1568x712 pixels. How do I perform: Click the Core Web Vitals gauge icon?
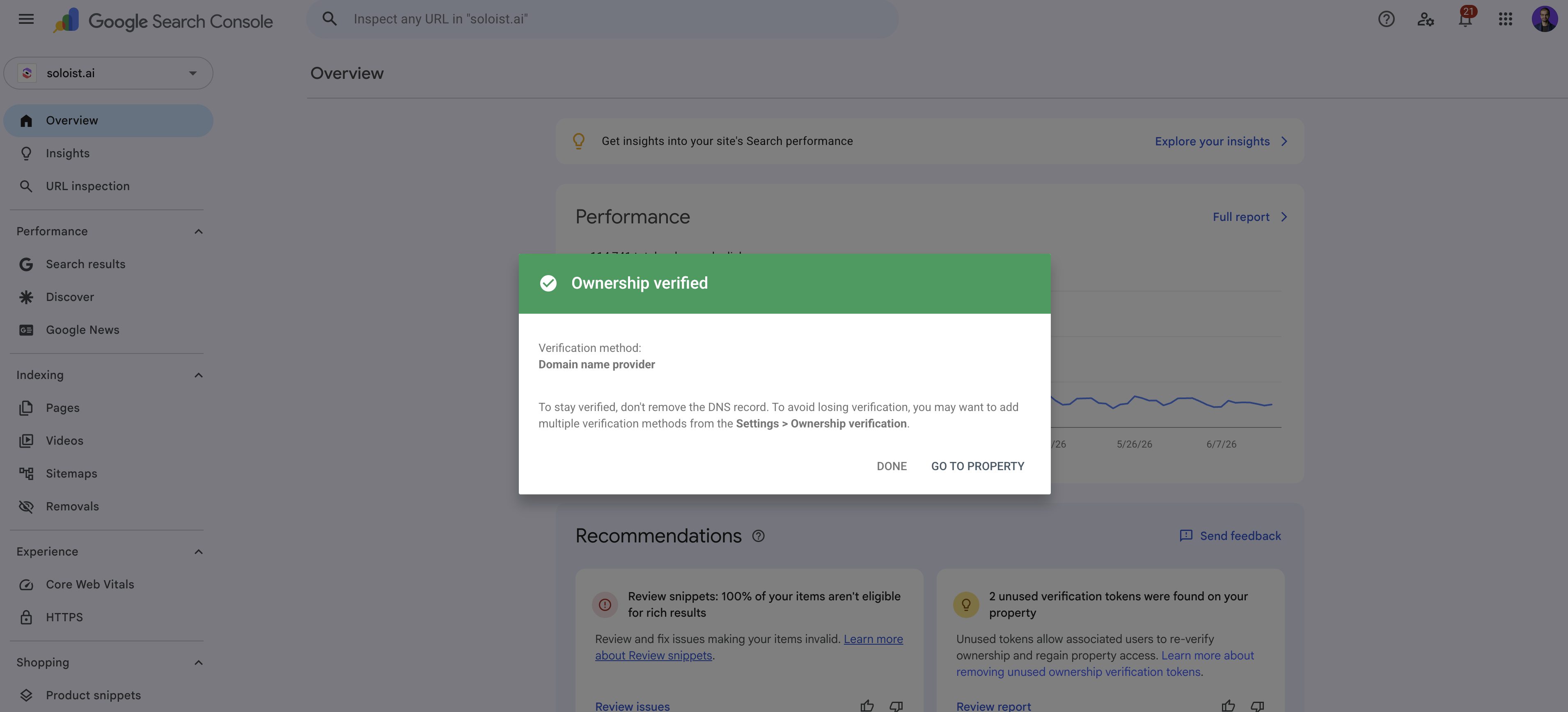25,585
